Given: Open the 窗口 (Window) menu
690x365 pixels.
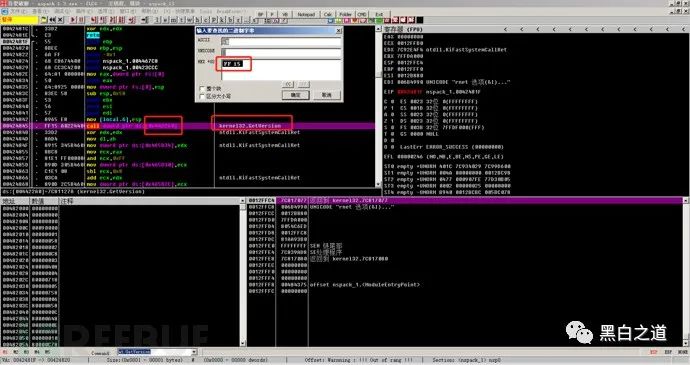Looking at the screenshot, I should (x=128, y=11).
